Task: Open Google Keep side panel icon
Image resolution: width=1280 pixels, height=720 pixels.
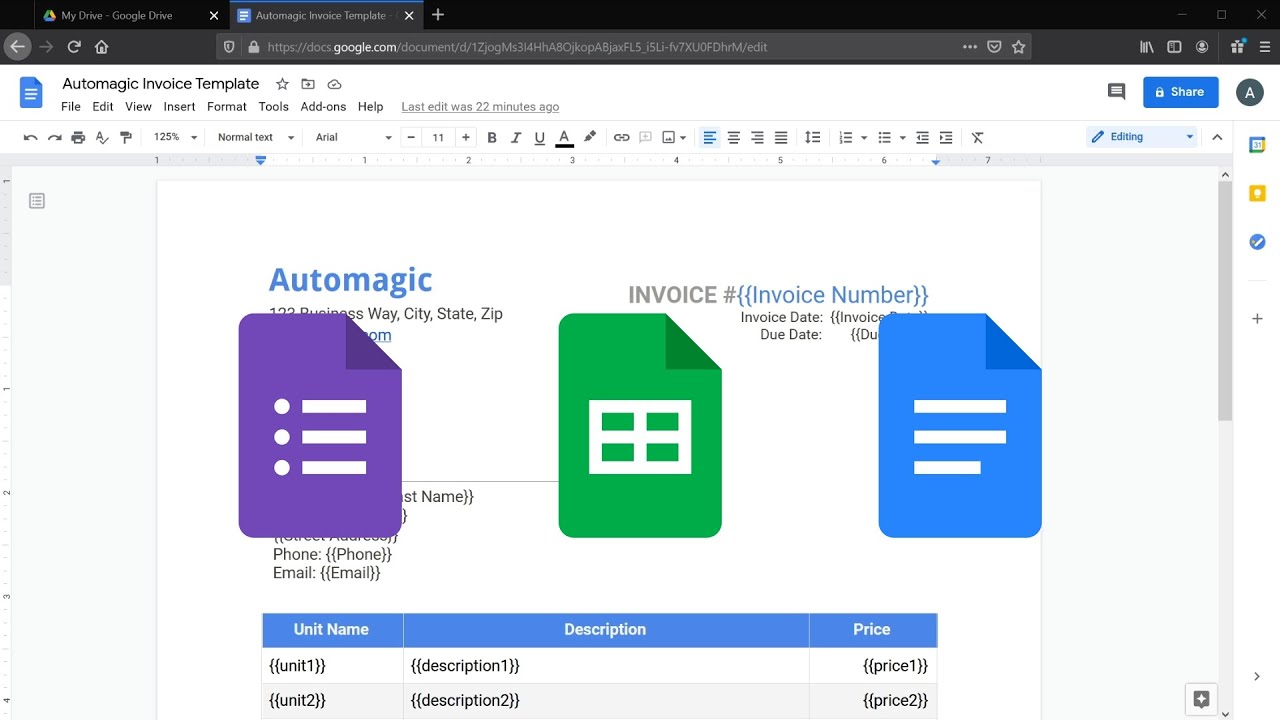Action: tap(1257, 193)
